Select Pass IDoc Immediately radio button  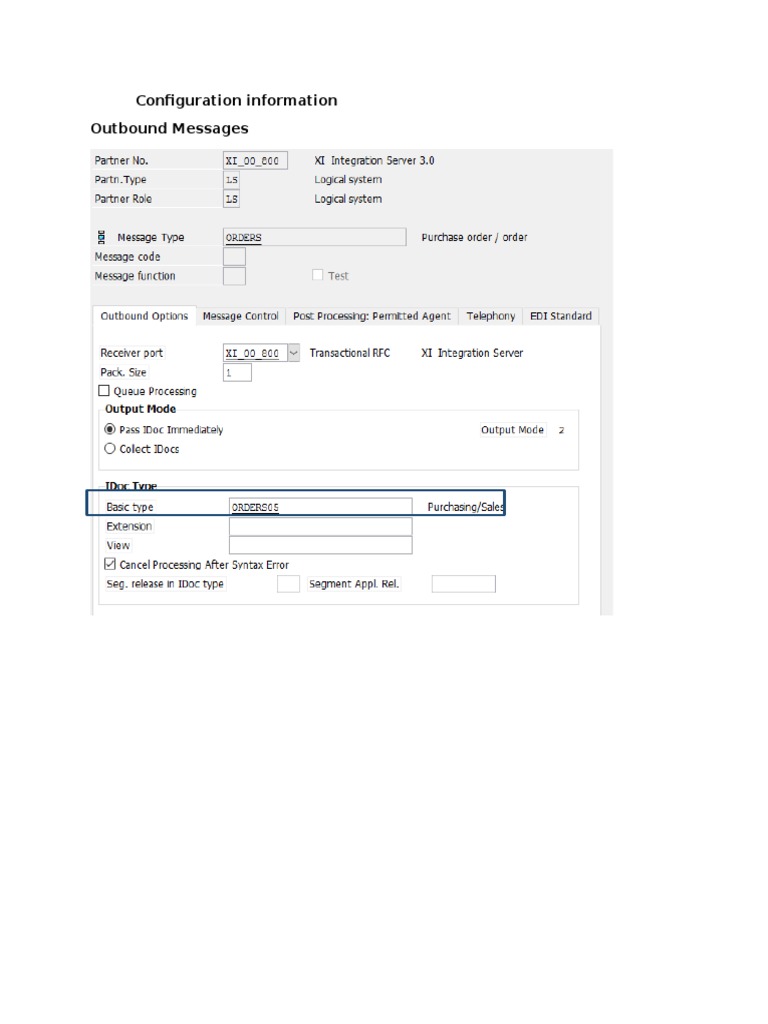pos(110,429)
